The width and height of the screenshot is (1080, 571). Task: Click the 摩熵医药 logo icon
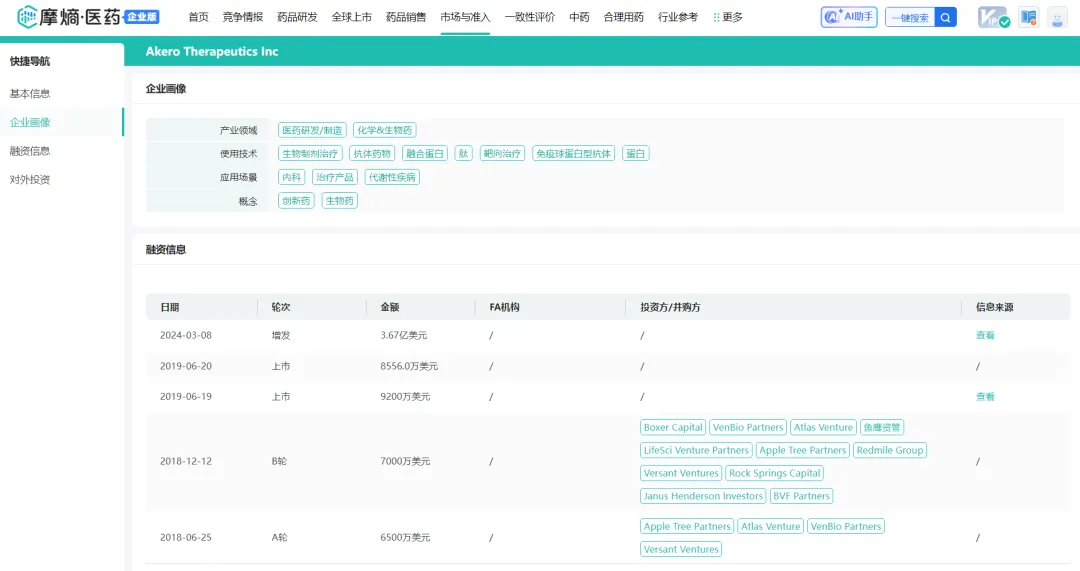[x=27, y=17]
